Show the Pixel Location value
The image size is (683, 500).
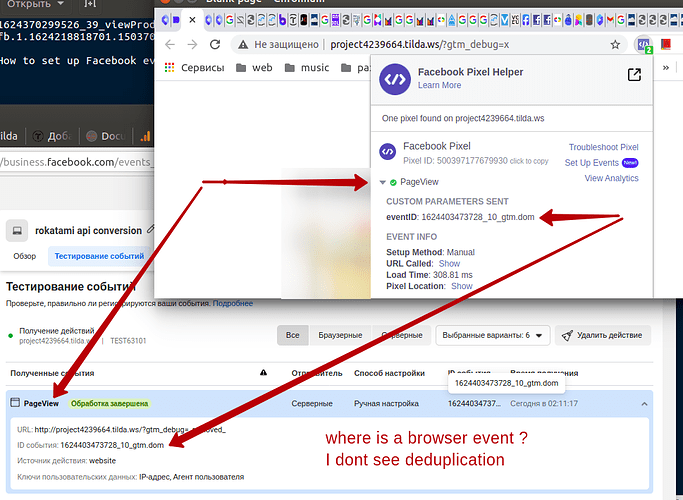coord(462,286)
